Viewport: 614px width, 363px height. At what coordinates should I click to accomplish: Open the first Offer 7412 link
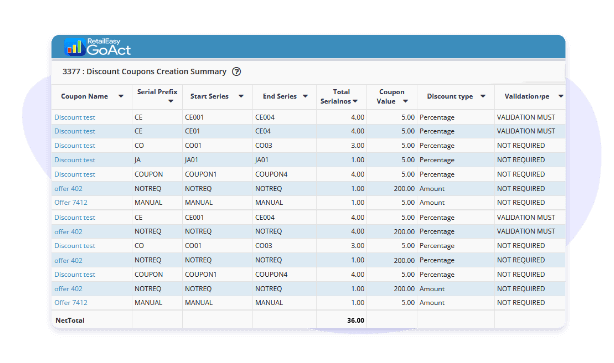(71, 202)
